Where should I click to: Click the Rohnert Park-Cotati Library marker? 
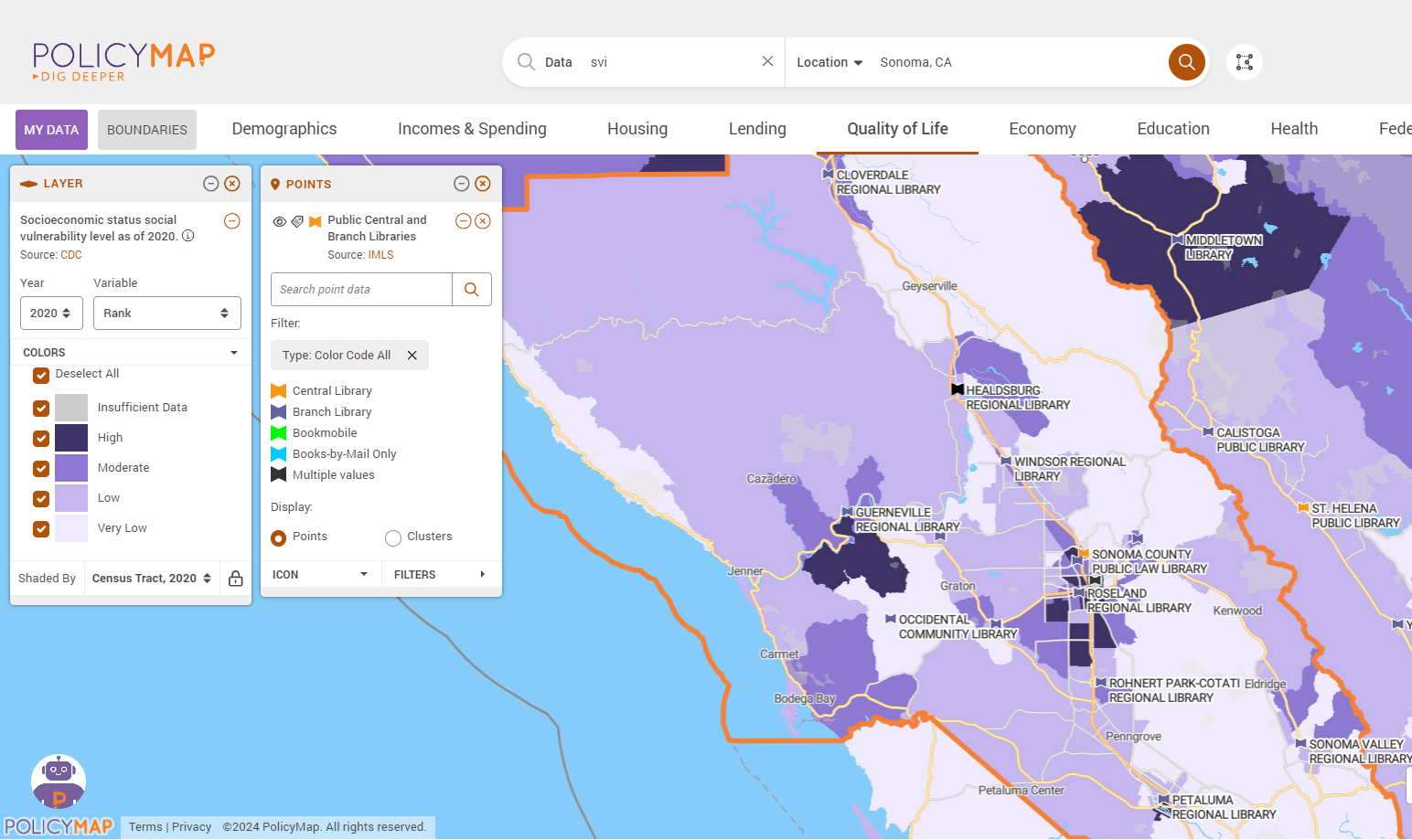(x=1101, y=683)
